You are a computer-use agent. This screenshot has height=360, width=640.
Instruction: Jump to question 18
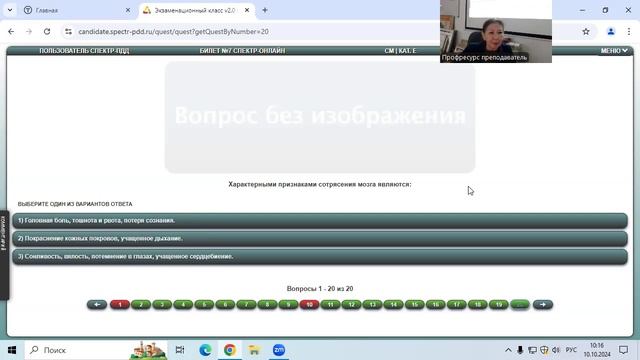pyautogui.click(x=478, y=304)
